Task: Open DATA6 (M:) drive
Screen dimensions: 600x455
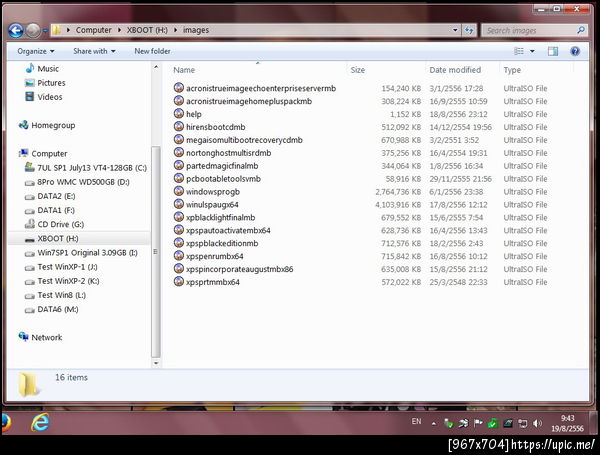Action: [52, 309]
